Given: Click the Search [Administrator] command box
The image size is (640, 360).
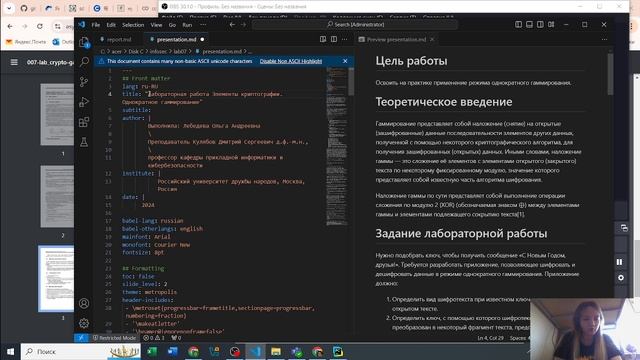Looking at the screenshot, I should [x=355, y=24].
